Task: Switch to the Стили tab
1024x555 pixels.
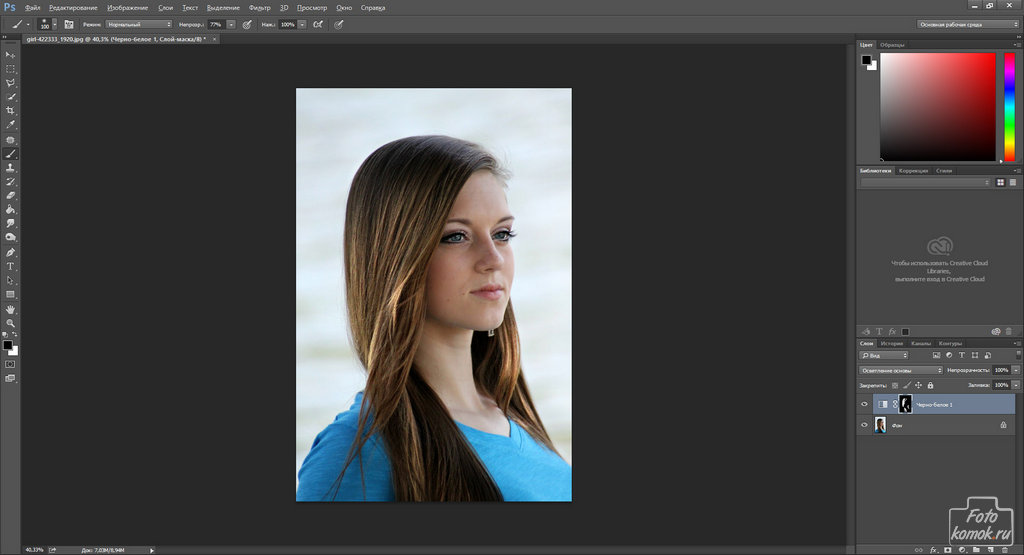Action: click(x=944, y=171)
